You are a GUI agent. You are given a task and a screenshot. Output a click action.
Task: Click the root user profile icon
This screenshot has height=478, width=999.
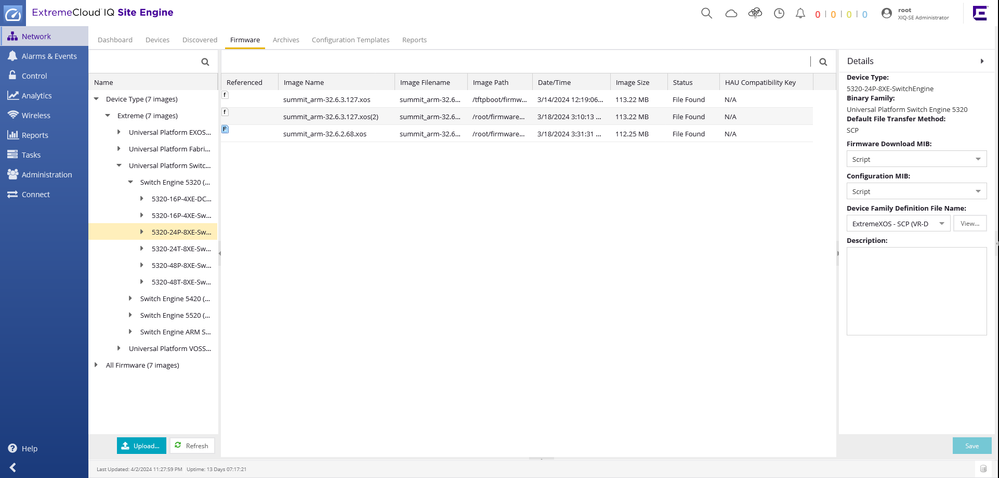[x=886, y=13]
